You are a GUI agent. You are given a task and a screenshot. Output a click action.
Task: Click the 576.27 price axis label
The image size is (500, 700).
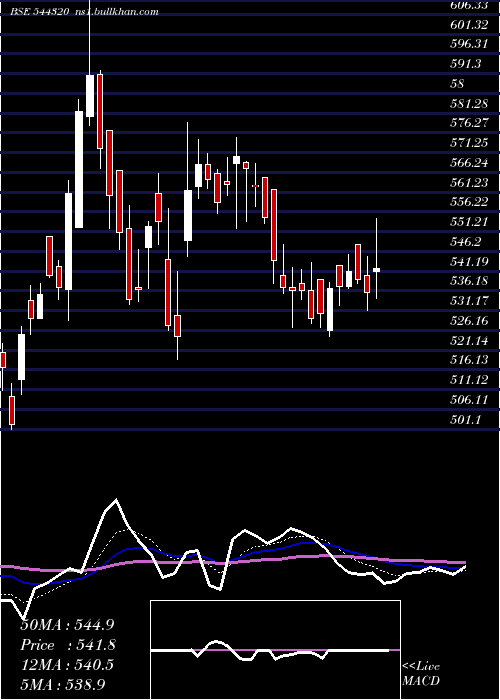469,123
